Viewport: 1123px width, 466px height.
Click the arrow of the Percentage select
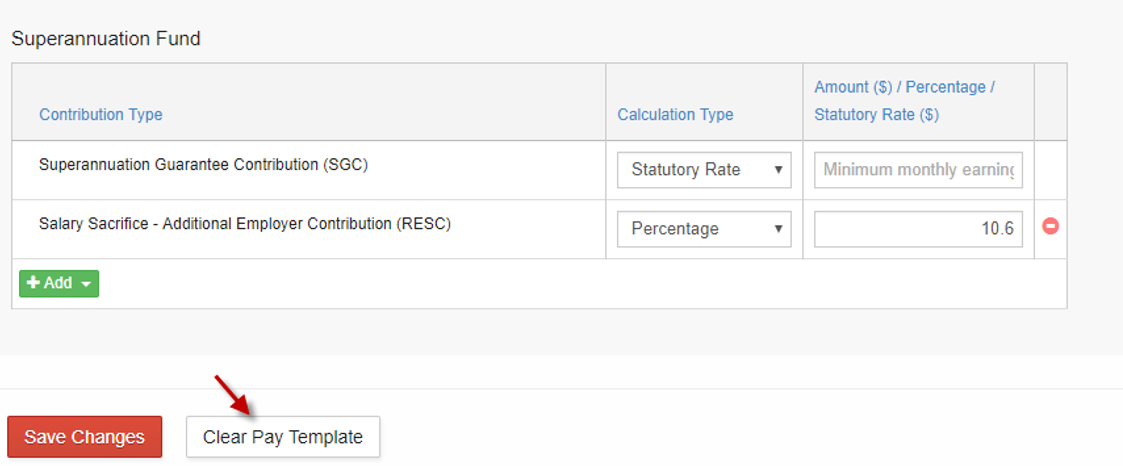(778, 229)
